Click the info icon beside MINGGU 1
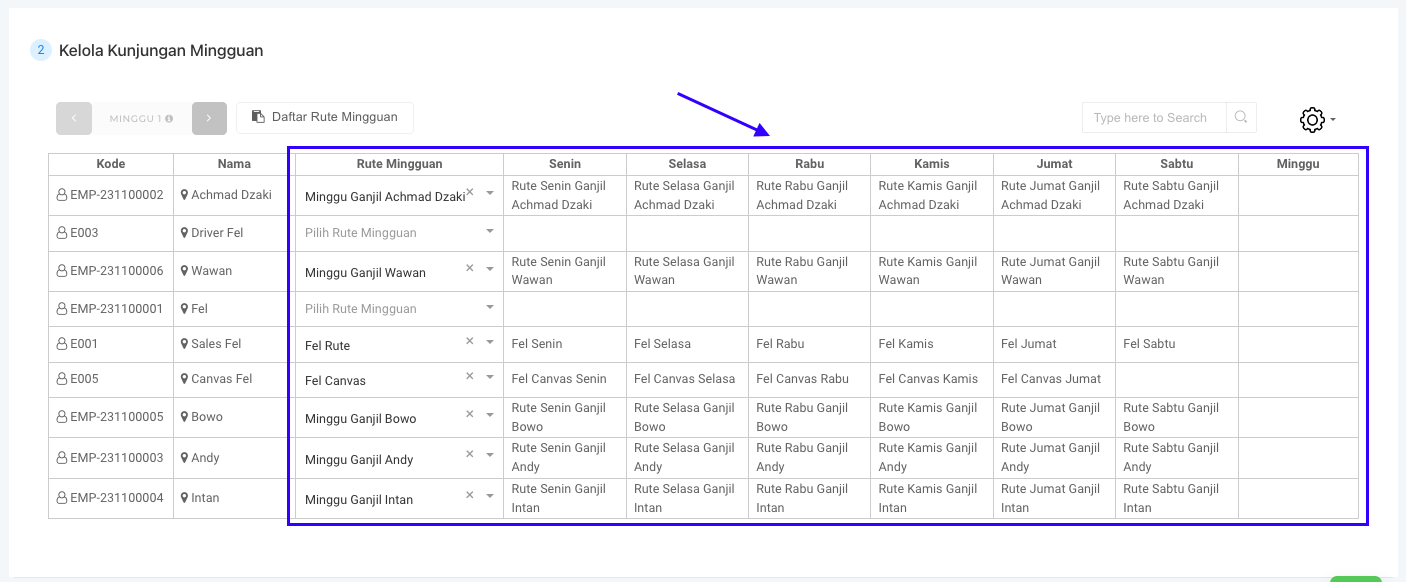The height and width of the screenshot is (582, 1406). pos(169,119)
